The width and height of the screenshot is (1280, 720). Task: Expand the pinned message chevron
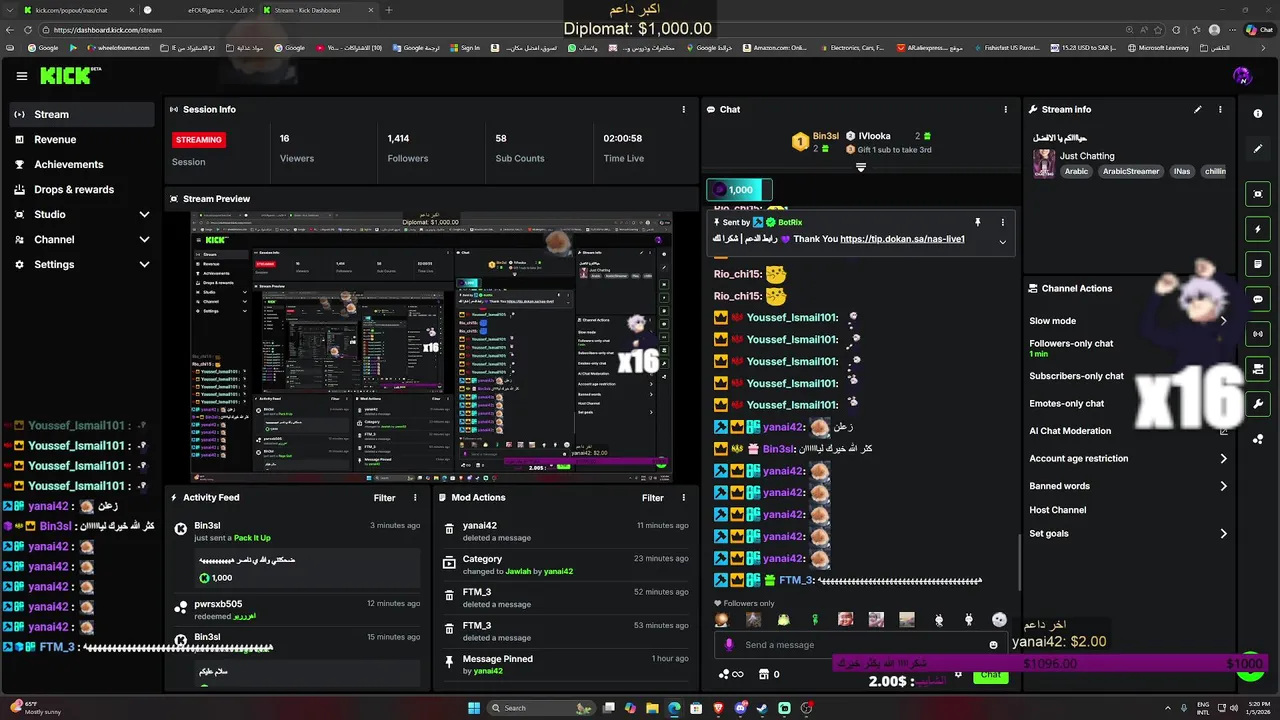(1002, 241)
